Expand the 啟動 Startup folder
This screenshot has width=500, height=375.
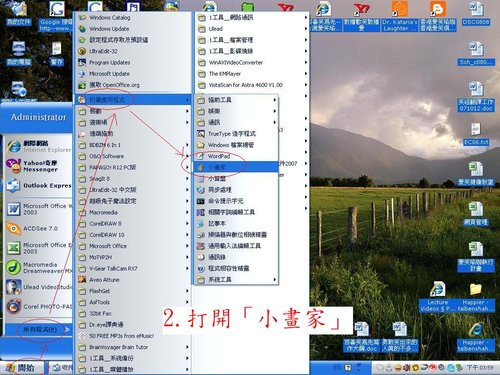coord(133,111)
